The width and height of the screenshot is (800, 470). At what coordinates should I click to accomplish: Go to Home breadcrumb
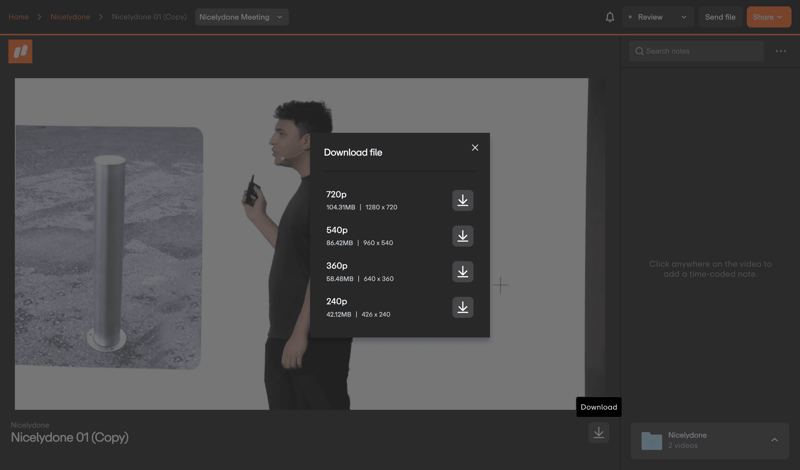[18, 17]
